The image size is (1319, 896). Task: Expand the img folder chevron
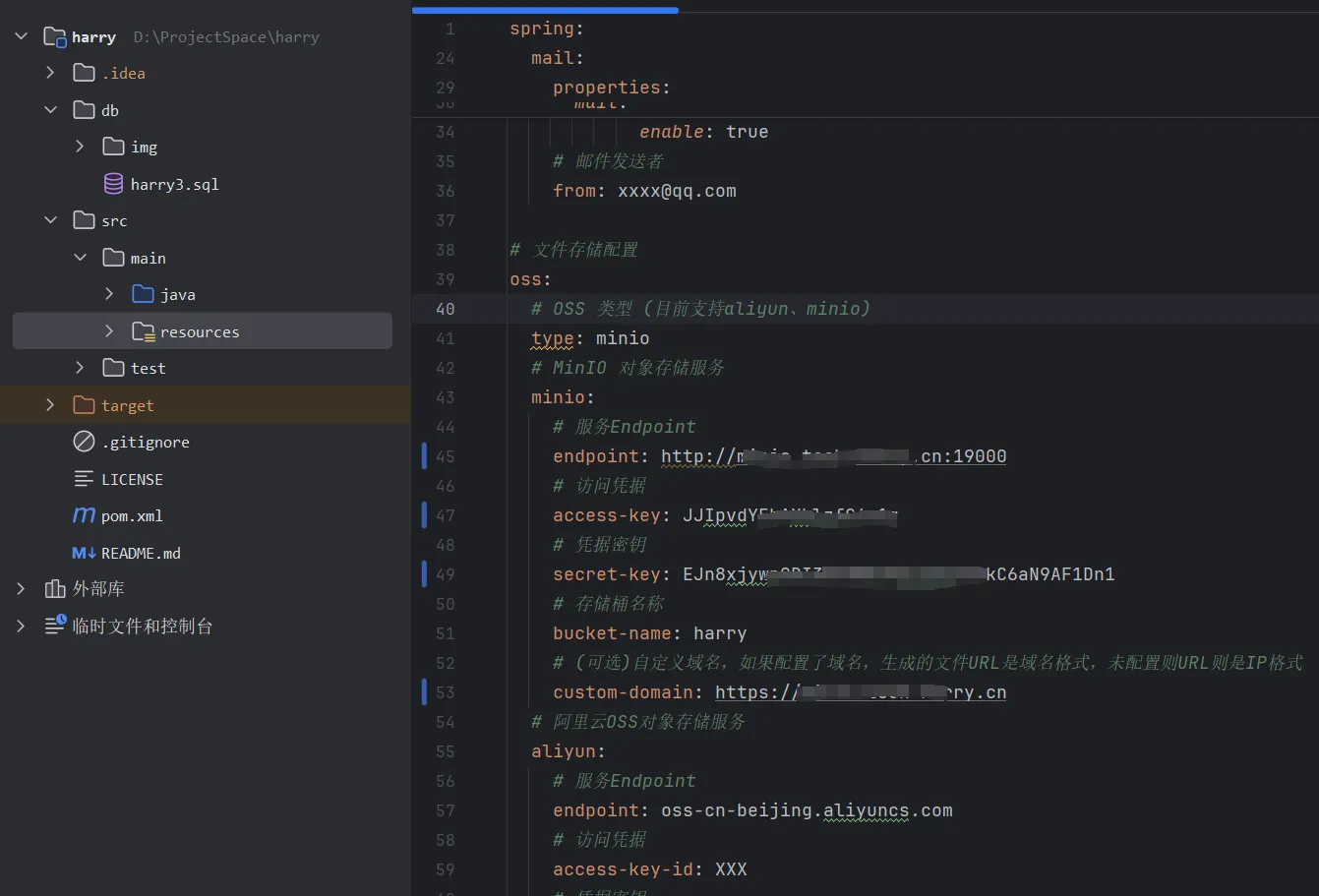[x=80, y=147]
